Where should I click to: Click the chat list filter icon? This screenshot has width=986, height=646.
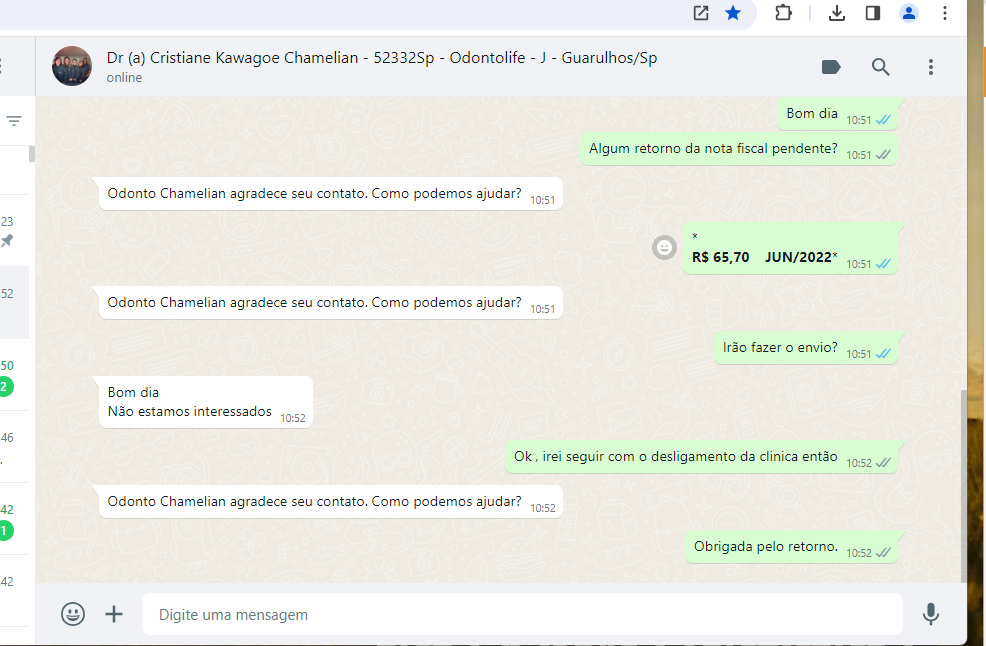pos(14,120)
